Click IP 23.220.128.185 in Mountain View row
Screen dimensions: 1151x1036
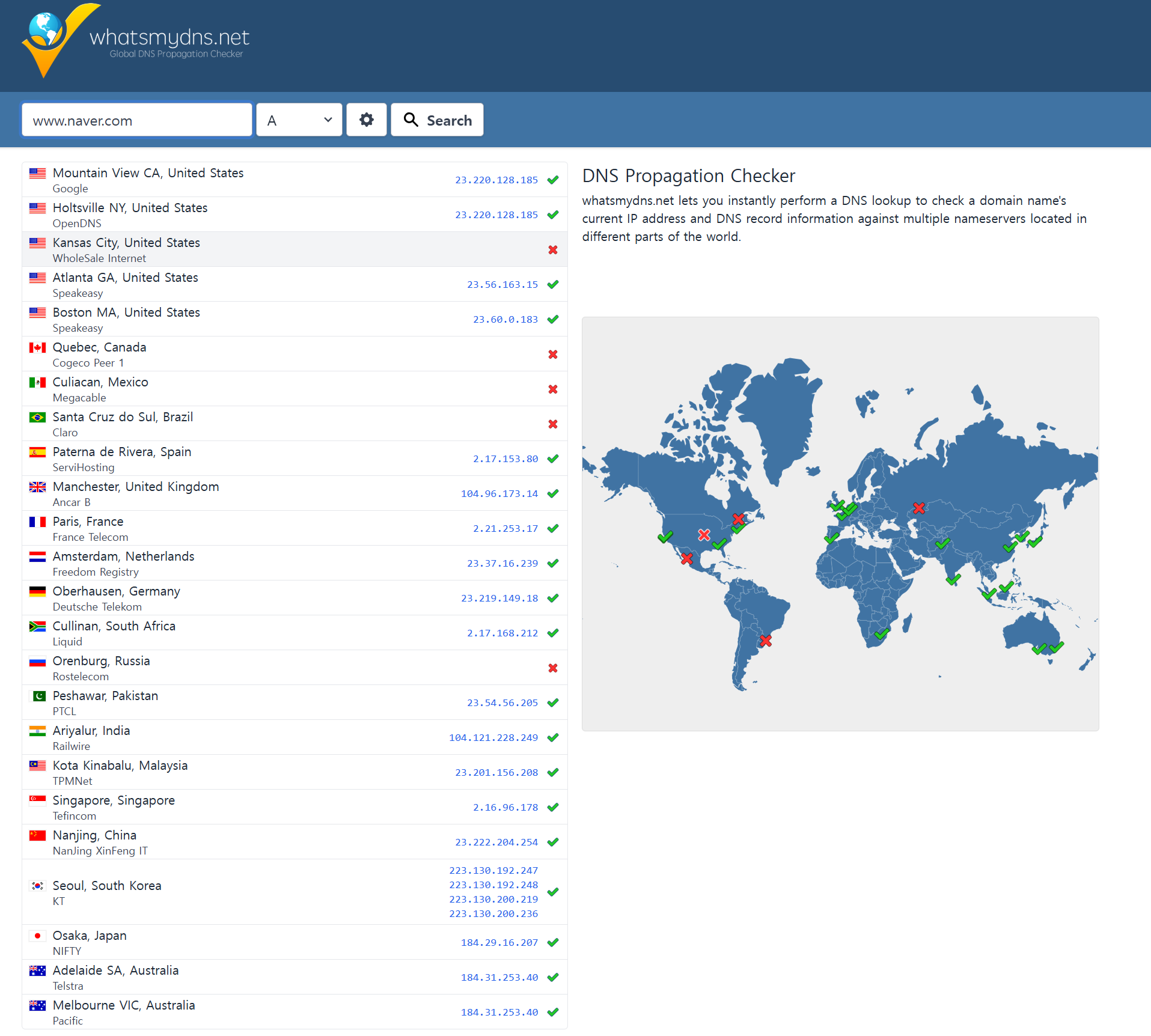click(x=496, y=180)
